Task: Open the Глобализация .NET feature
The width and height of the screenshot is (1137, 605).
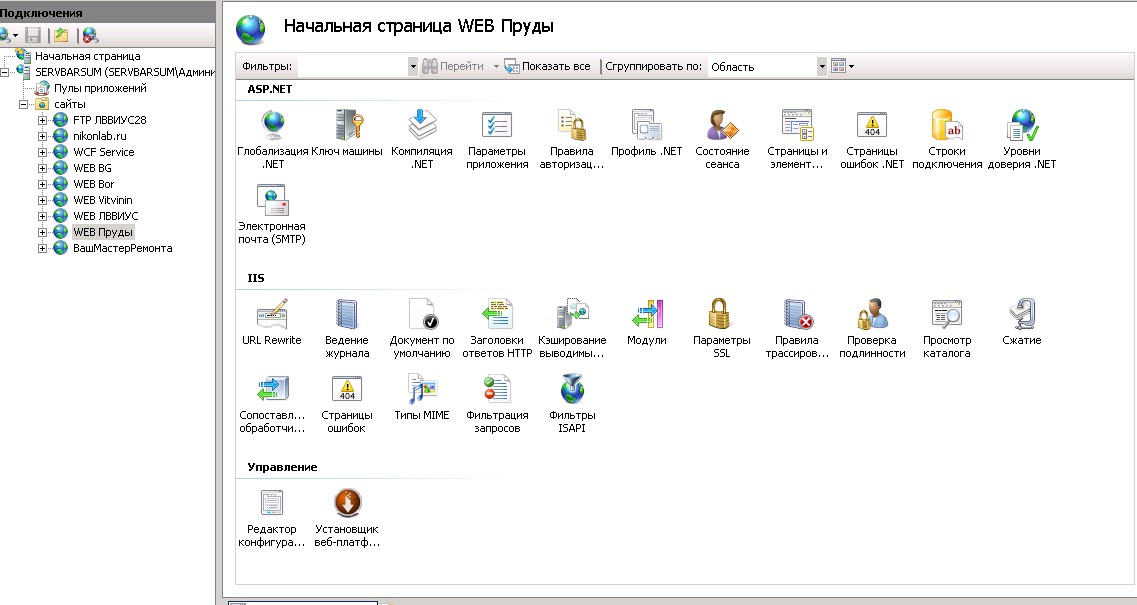Action: pyautogui.click(x=273, y=139)
